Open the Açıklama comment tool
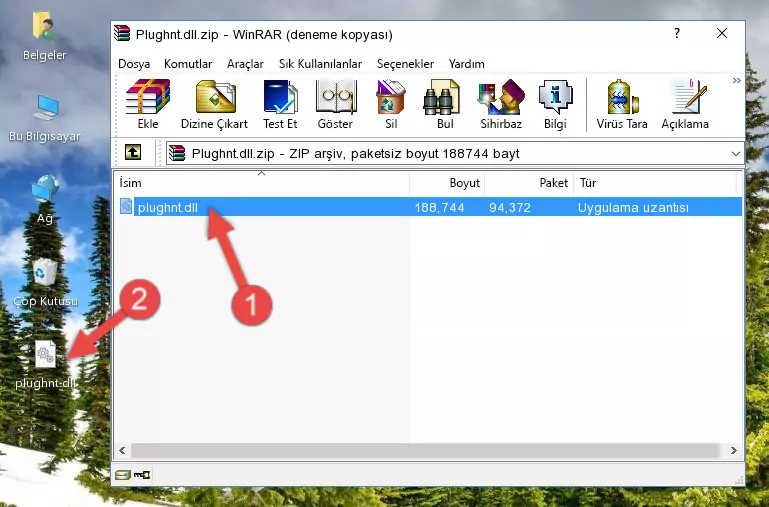769x507 pixels. pyautogui.click(x=685, y=104)
